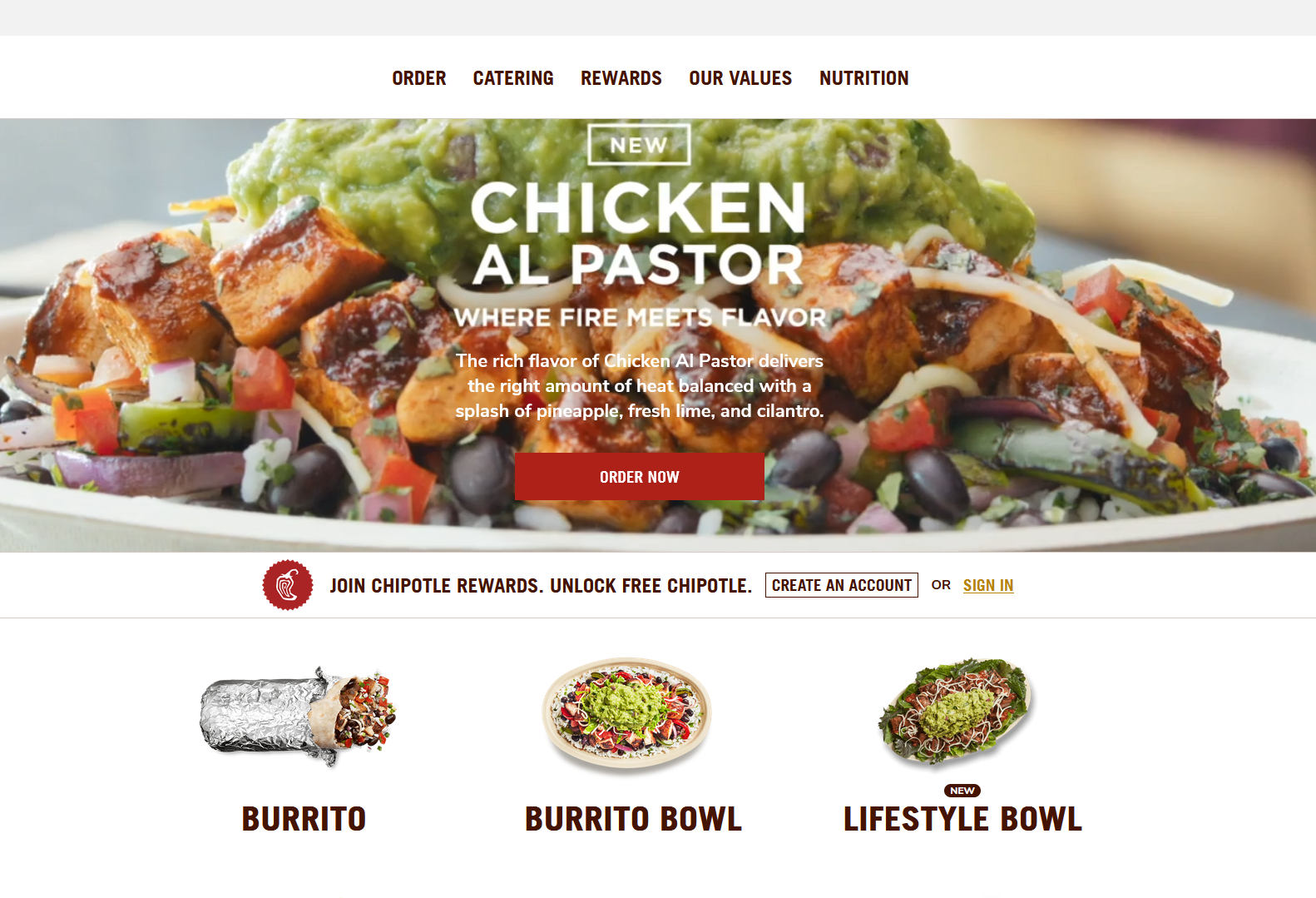Open the Rewards navigation link

pyautogui.click(x=621, y=78)
